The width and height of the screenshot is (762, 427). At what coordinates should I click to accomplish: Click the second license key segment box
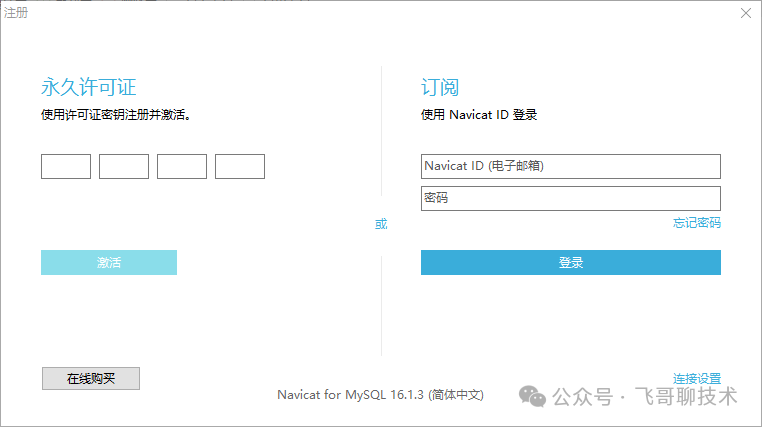(x=124, y=167)
